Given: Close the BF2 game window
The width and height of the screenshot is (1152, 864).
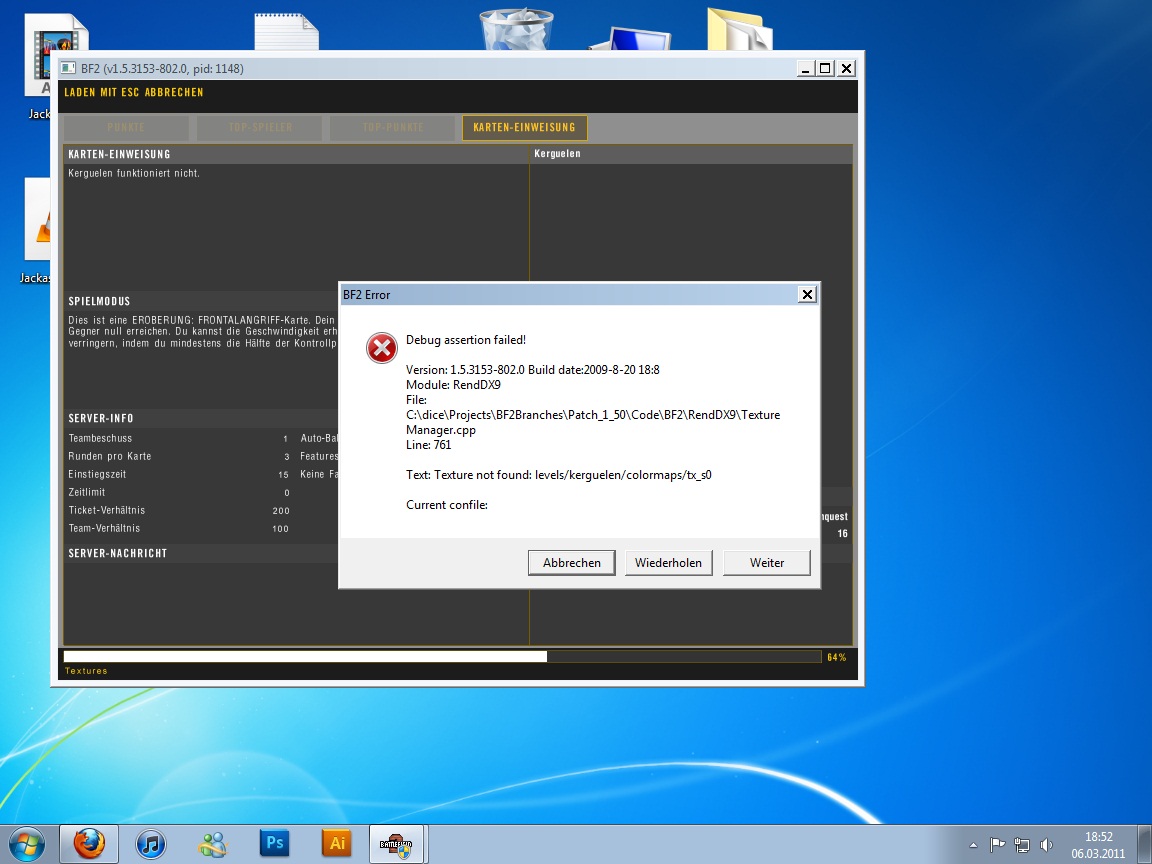Looking at the screenshot, I should [846, 68].
